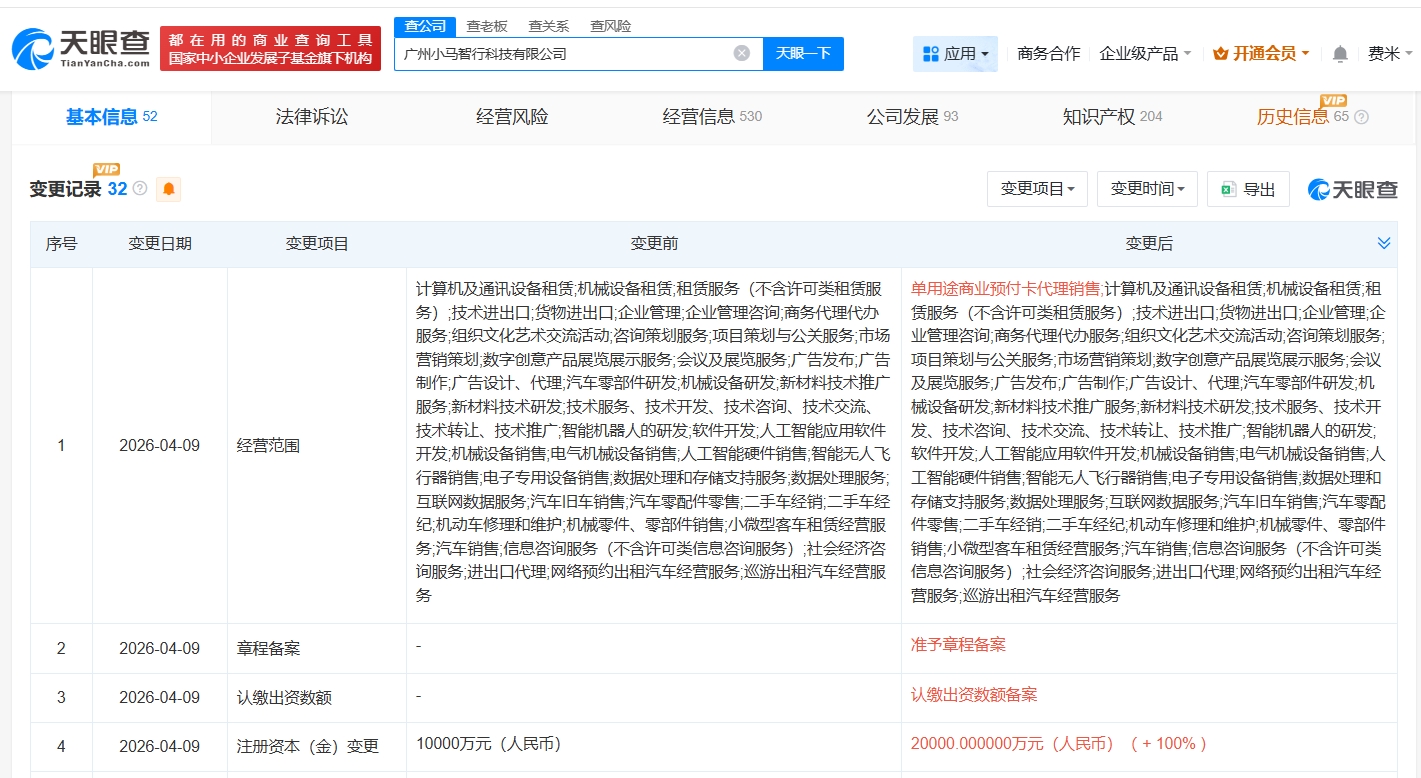Click double chevron in 变更后 column header
This screenshot has height=778, width=1421.
tap(1384, 243)
